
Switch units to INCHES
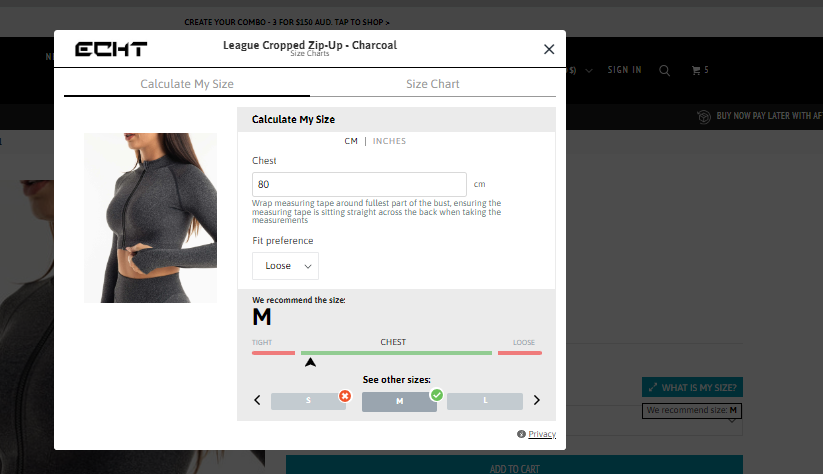[389, 141]
